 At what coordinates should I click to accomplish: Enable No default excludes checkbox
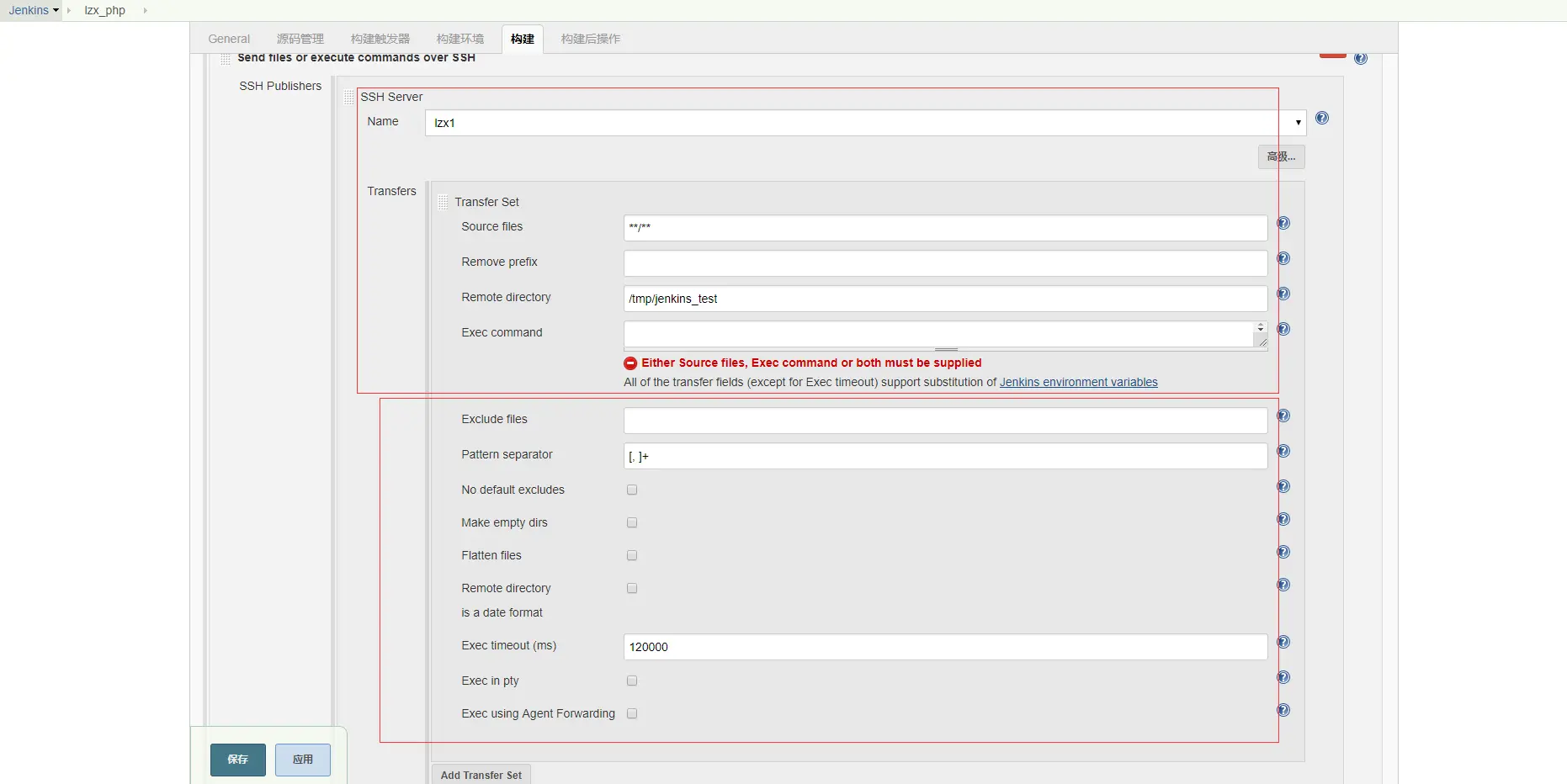coord(632,490)
